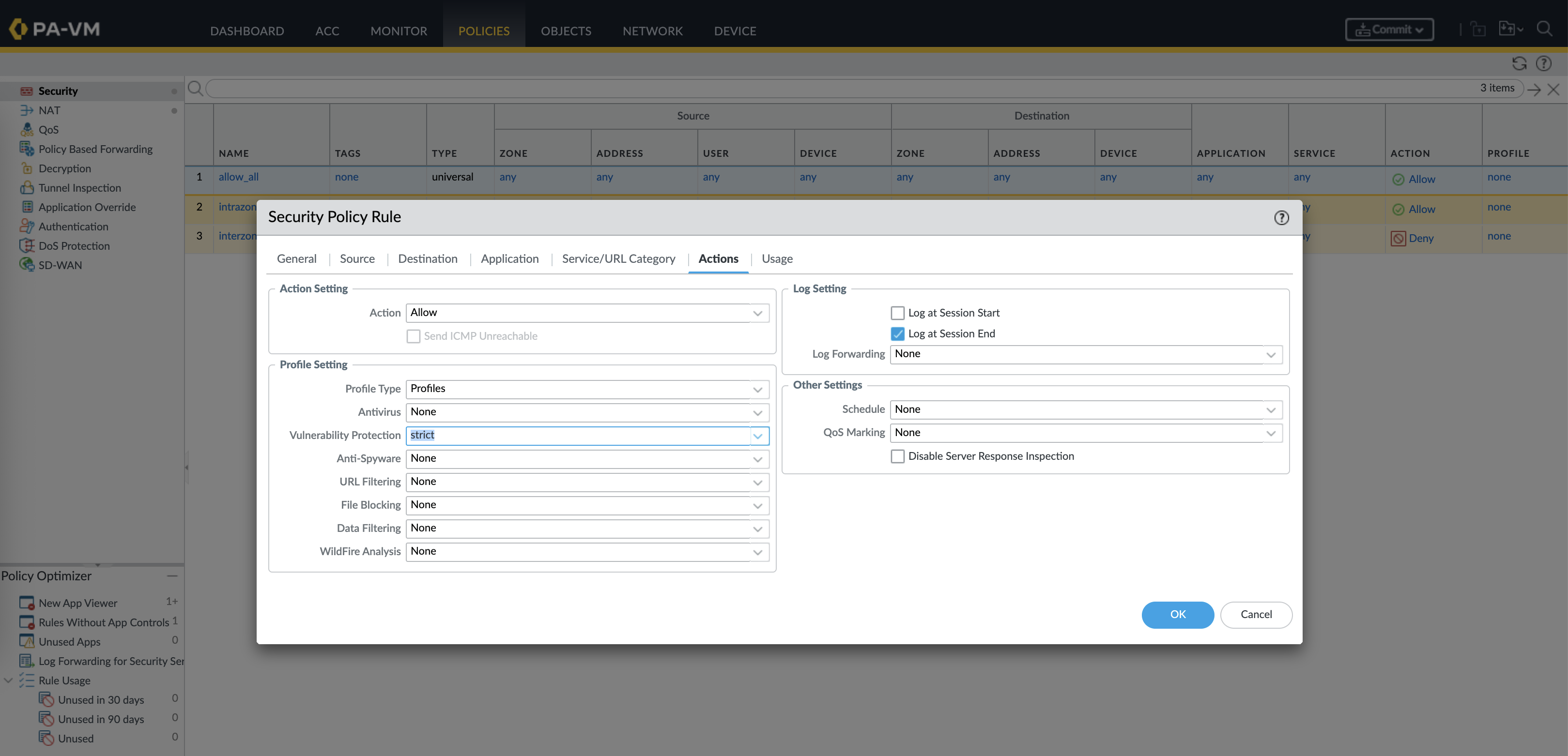1568x756 pixels.
Task: Click the Cancel button
Action: 1256,614
